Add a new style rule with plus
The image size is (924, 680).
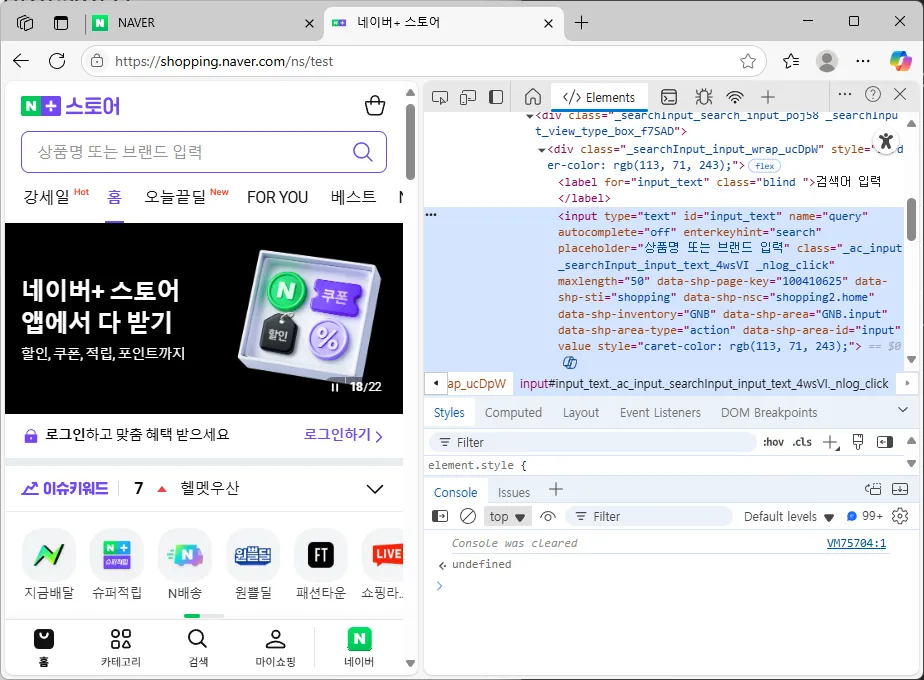(831, 442)
